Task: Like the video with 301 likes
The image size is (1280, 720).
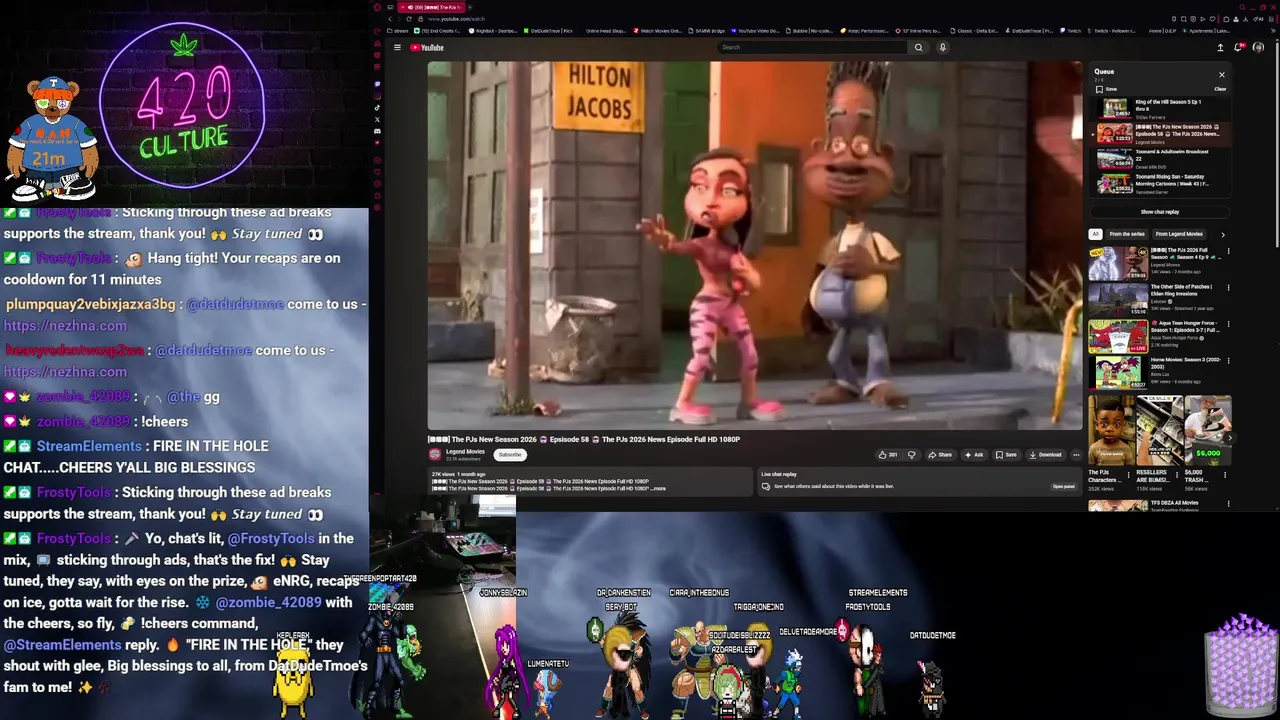Action: (887, 455)
